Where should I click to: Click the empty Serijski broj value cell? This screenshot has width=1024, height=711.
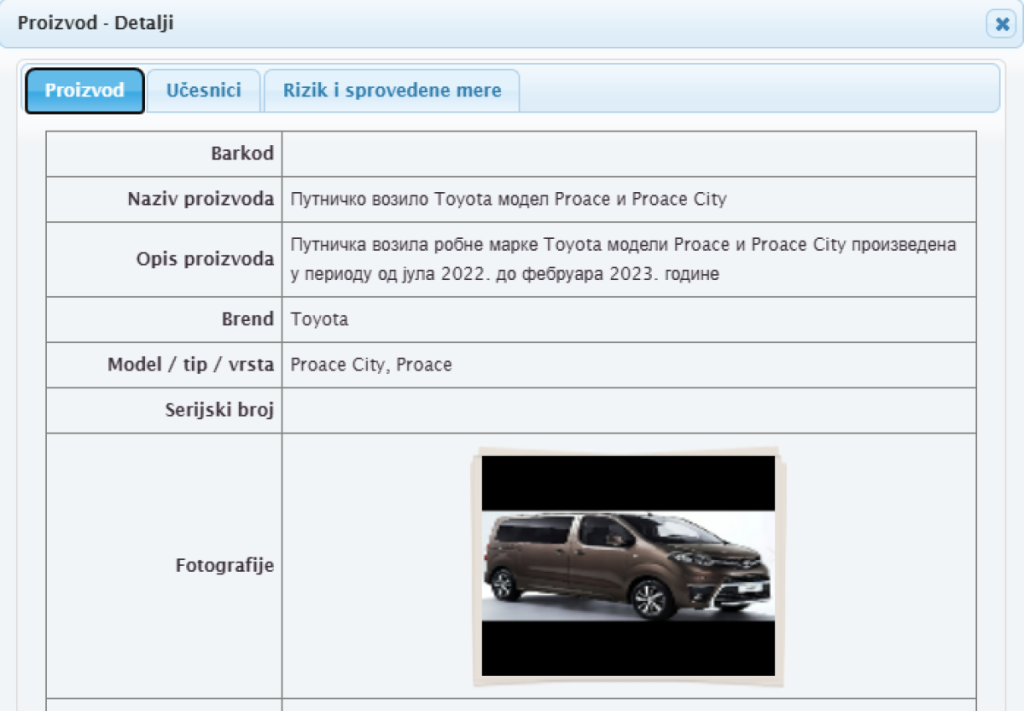tap(628, 410)
